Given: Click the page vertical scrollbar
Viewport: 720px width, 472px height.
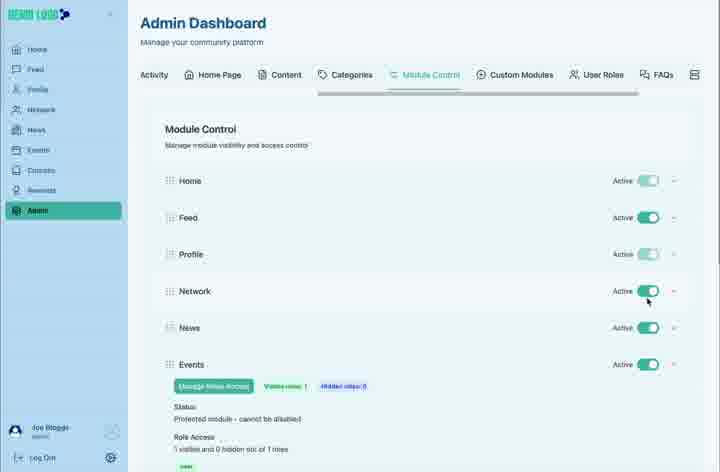Looking at the screenshot, I should (x=718, y=132).
